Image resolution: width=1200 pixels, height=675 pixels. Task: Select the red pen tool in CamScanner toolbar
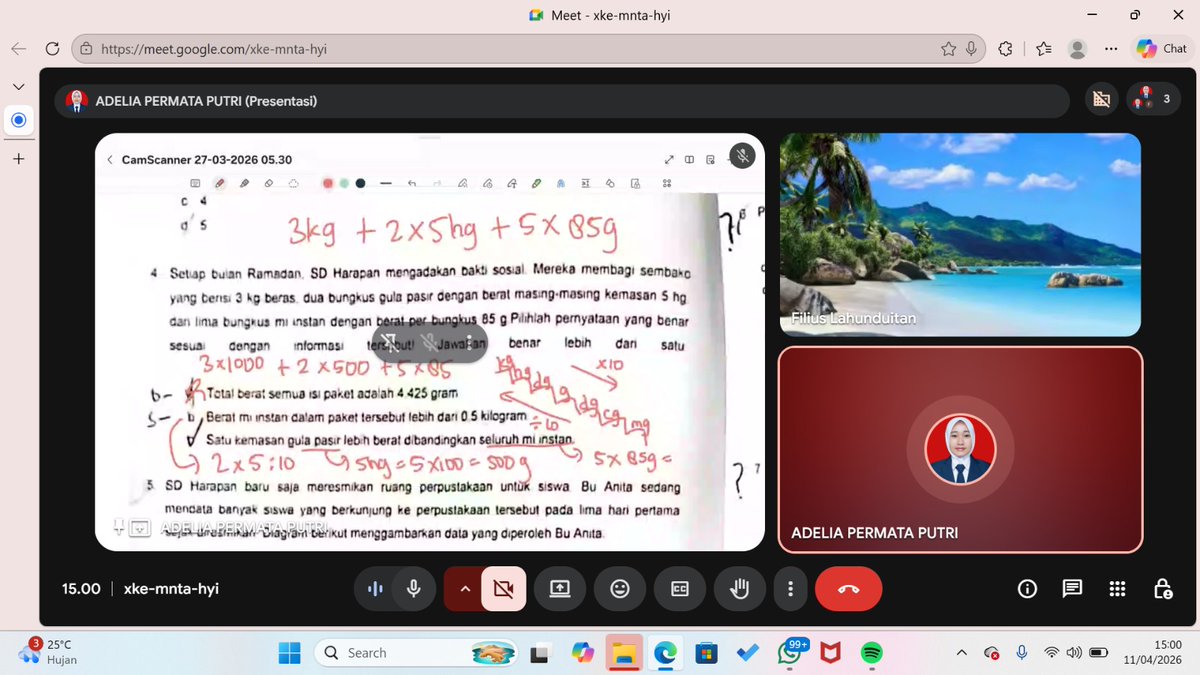218,183
